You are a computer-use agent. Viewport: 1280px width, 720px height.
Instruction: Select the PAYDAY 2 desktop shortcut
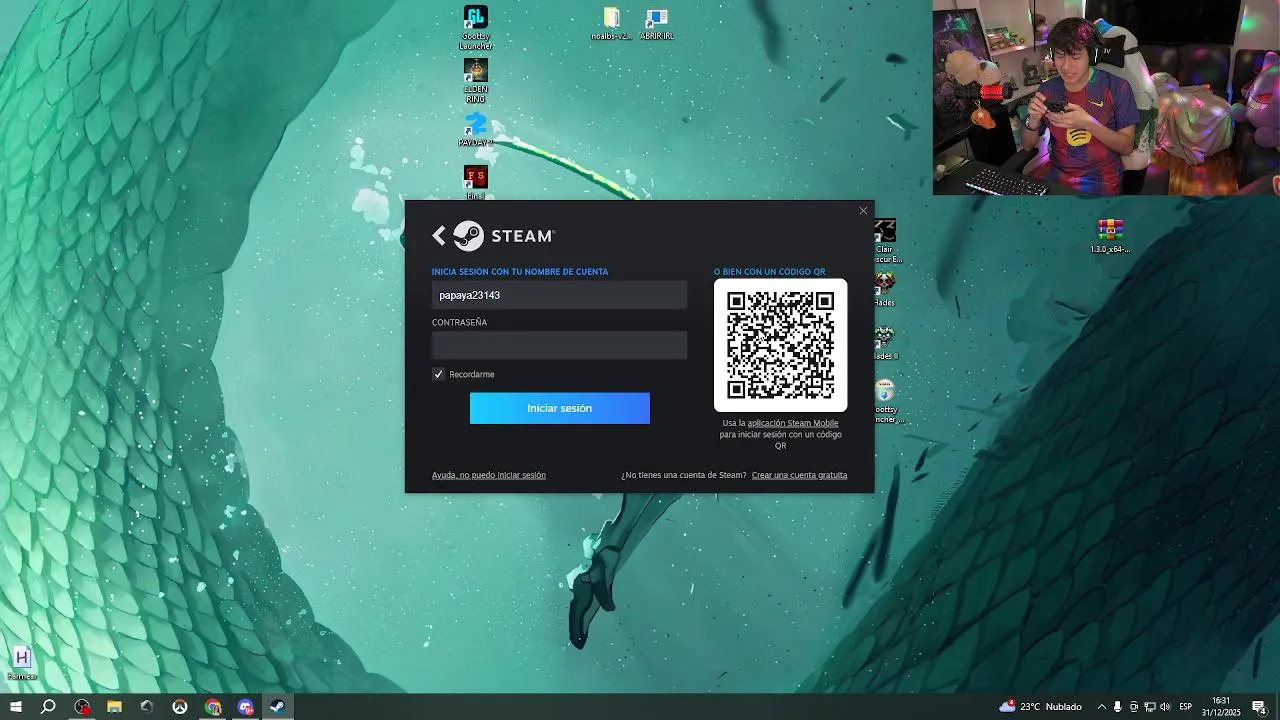tap(476, 130)
